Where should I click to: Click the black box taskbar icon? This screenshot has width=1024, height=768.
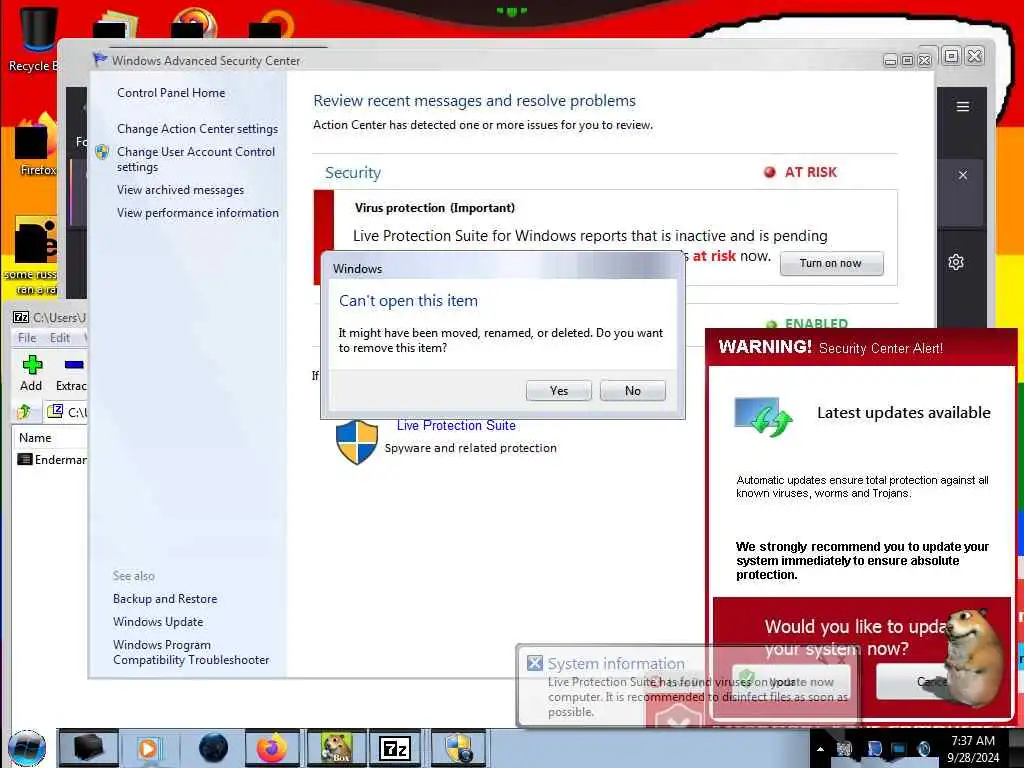coord(88,748)
